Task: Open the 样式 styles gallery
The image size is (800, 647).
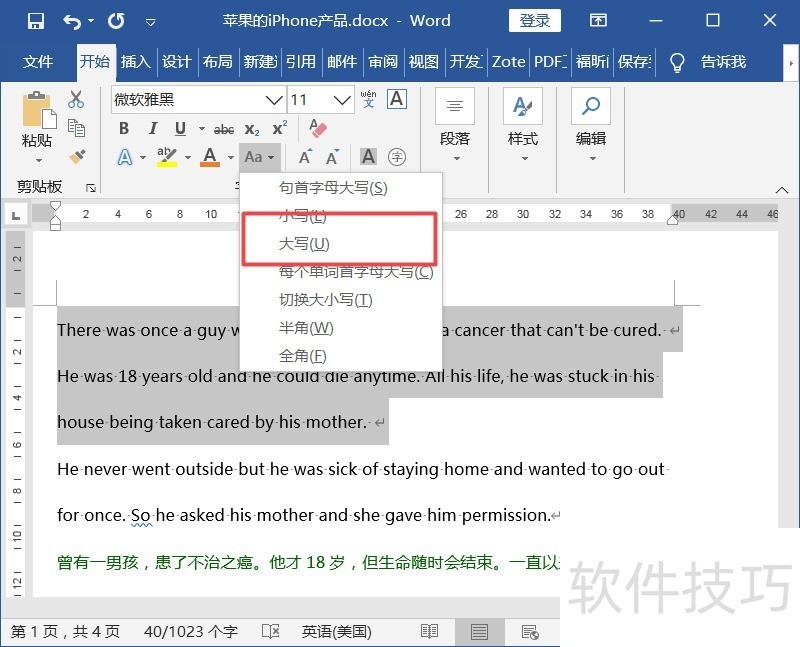Action: point(523,127)
